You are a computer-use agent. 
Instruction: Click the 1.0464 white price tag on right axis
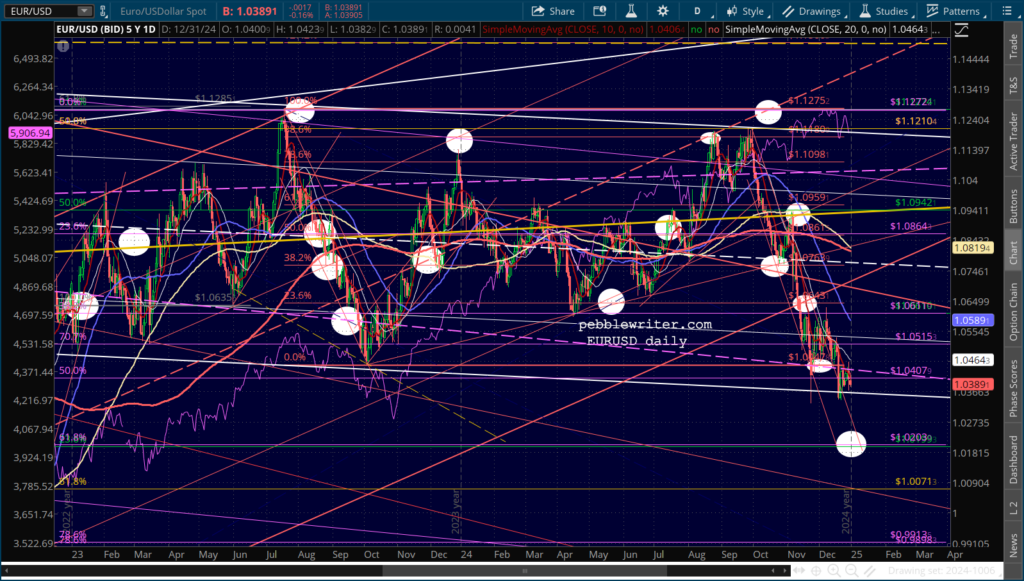click(x=974, y=360)
